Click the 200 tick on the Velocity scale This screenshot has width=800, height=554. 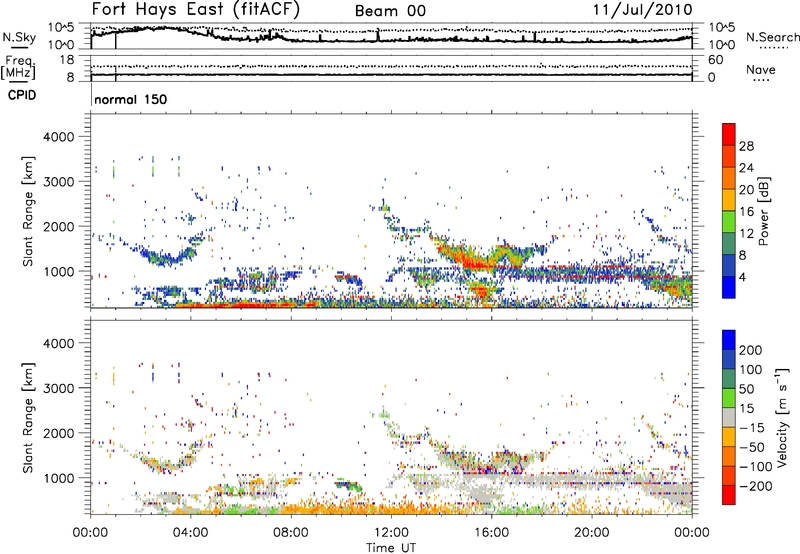point(751,350)
